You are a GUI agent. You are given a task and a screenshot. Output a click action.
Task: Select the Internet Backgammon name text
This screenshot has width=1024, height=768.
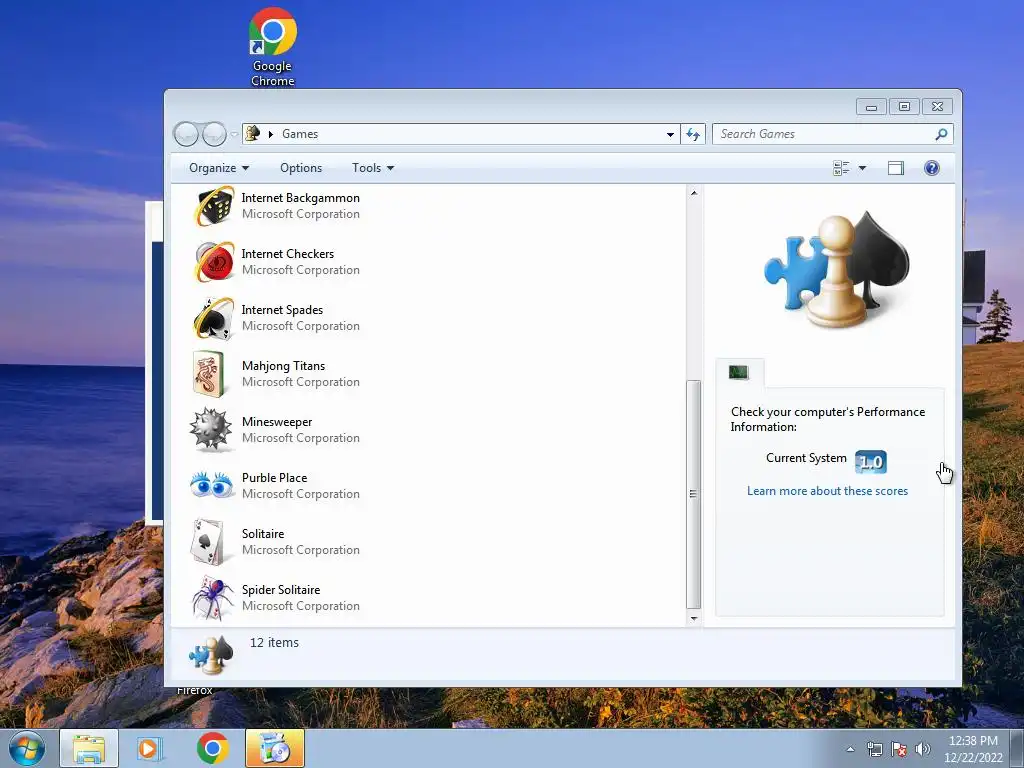pyautogui.click(x=300, y=198)
